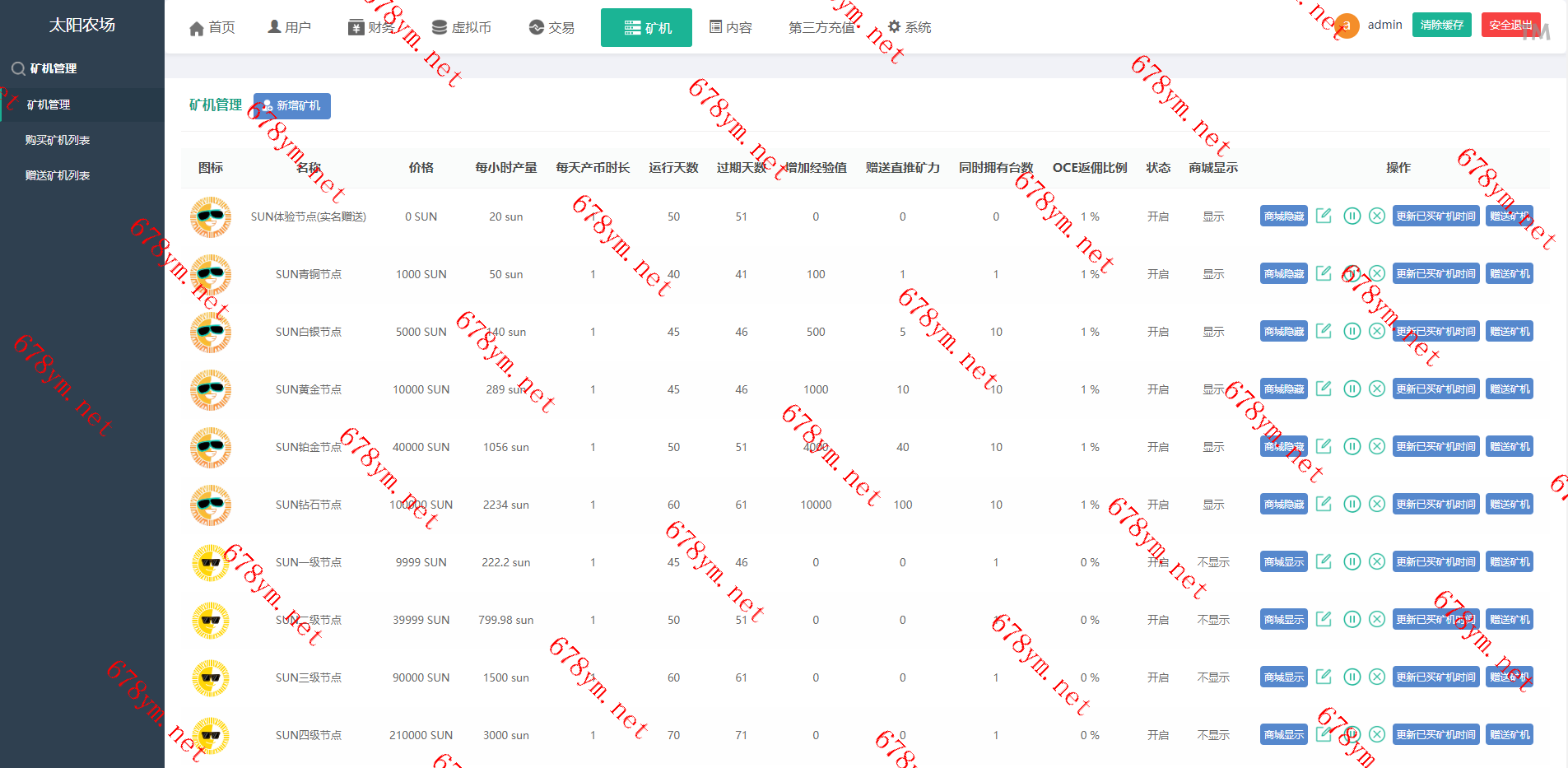Click the edit icon for SUN青铜节点

[x=1324, y=273]
